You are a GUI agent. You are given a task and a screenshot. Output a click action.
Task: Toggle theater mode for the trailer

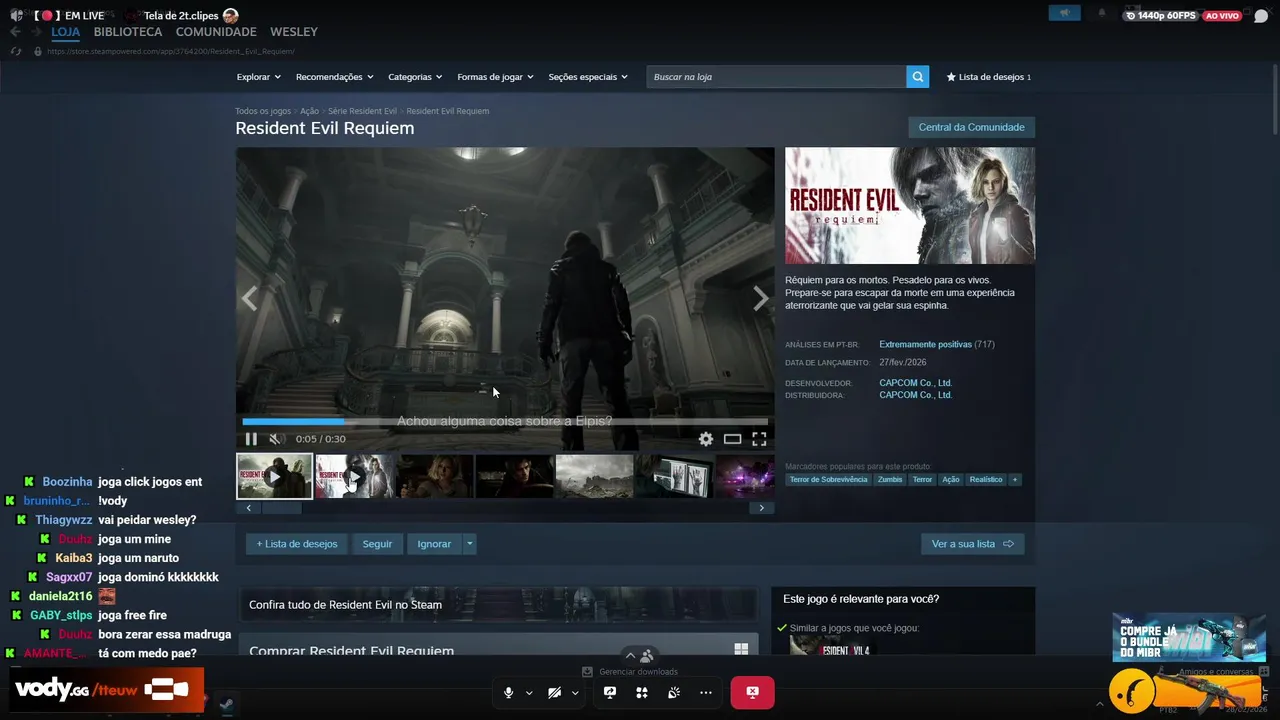click(x=733, y=439)
